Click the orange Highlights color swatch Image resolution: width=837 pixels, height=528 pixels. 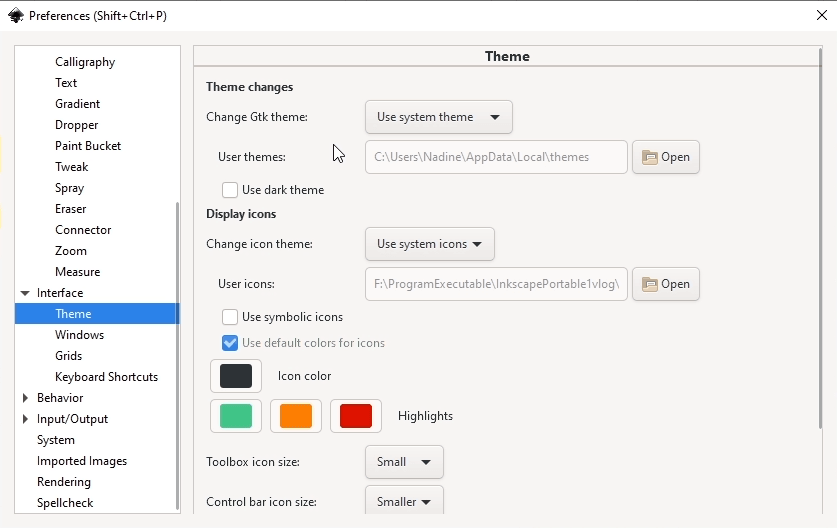point(296,416)
